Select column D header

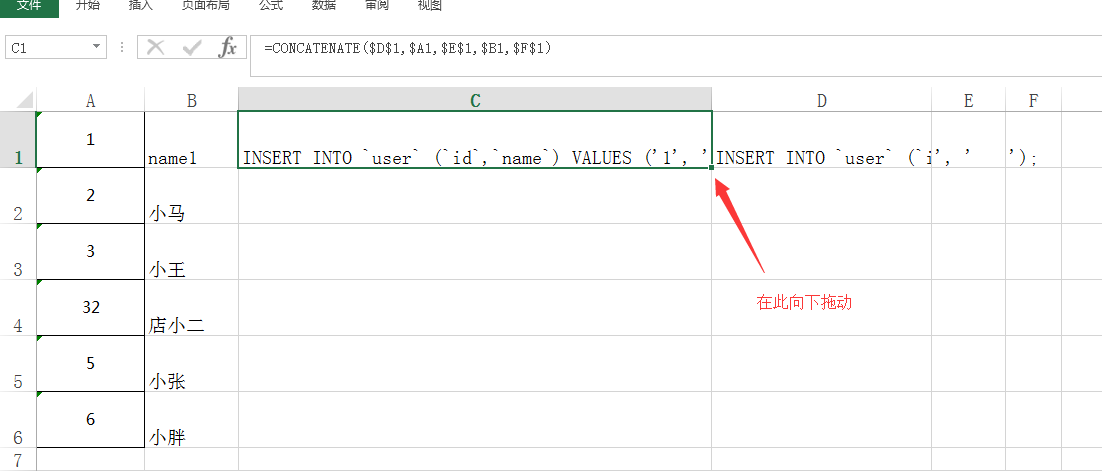click(x=822, y=101)
